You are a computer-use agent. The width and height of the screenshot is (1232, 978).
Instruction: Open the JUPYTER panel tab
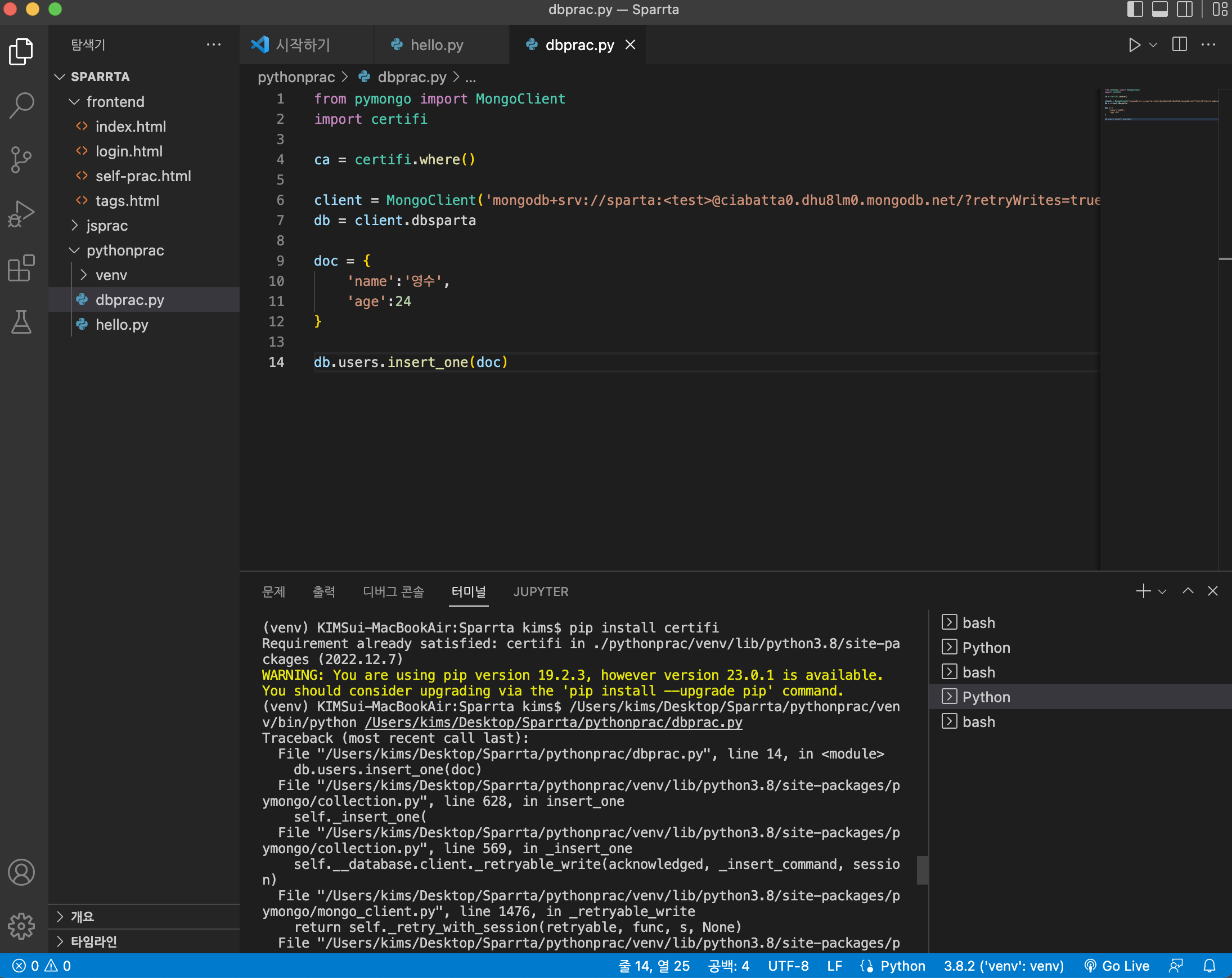click(x=541, y=591)
